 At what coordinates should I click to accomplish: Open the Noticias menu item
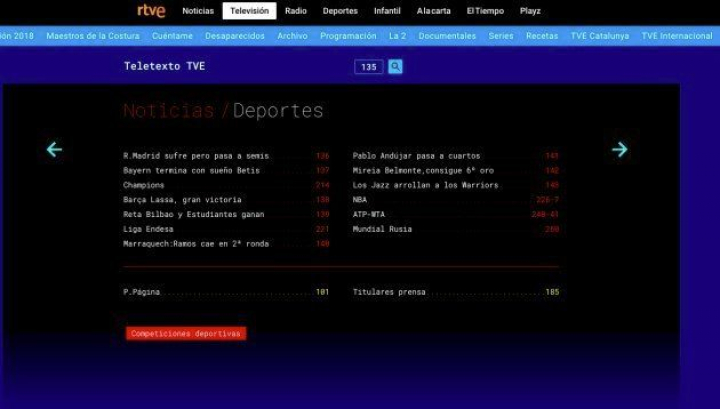point(198,11)
